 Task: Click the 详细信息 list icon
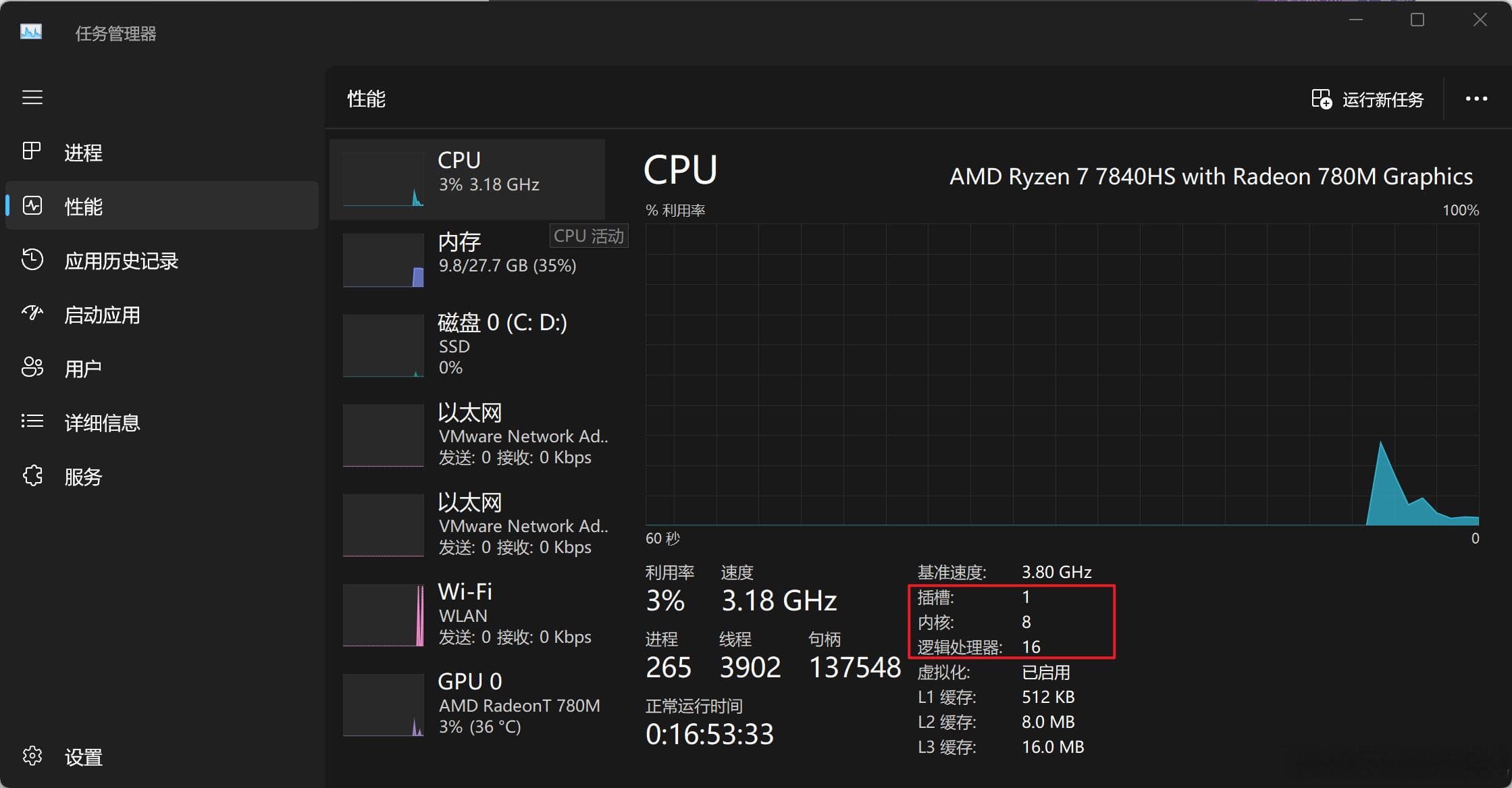point(32,421)
